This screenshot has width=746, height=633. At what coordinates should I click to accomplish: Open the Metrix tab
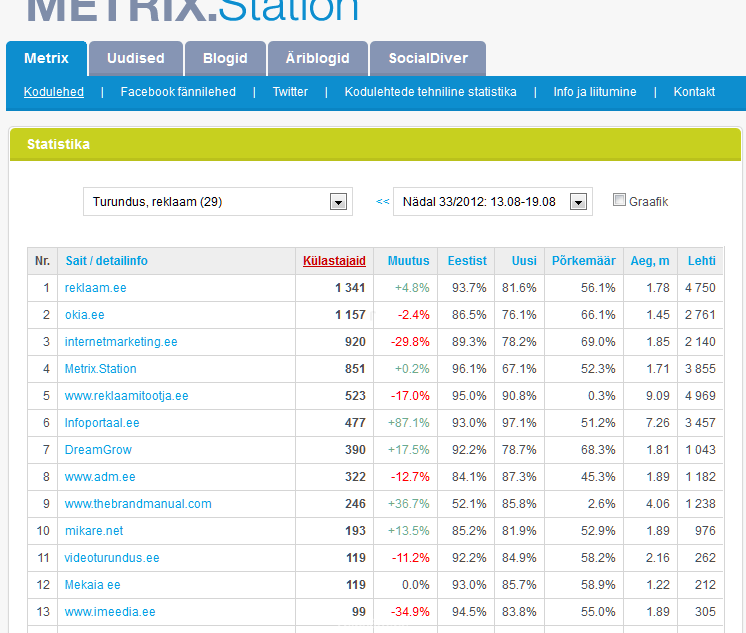[47, 59]
